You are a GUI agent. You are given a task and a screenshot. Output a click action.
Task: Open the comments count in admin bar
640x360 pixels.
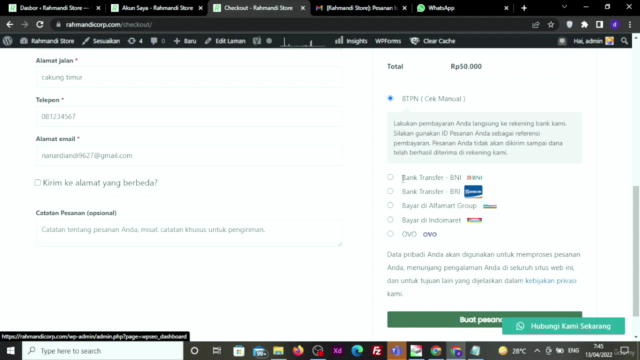click(158, 41)
